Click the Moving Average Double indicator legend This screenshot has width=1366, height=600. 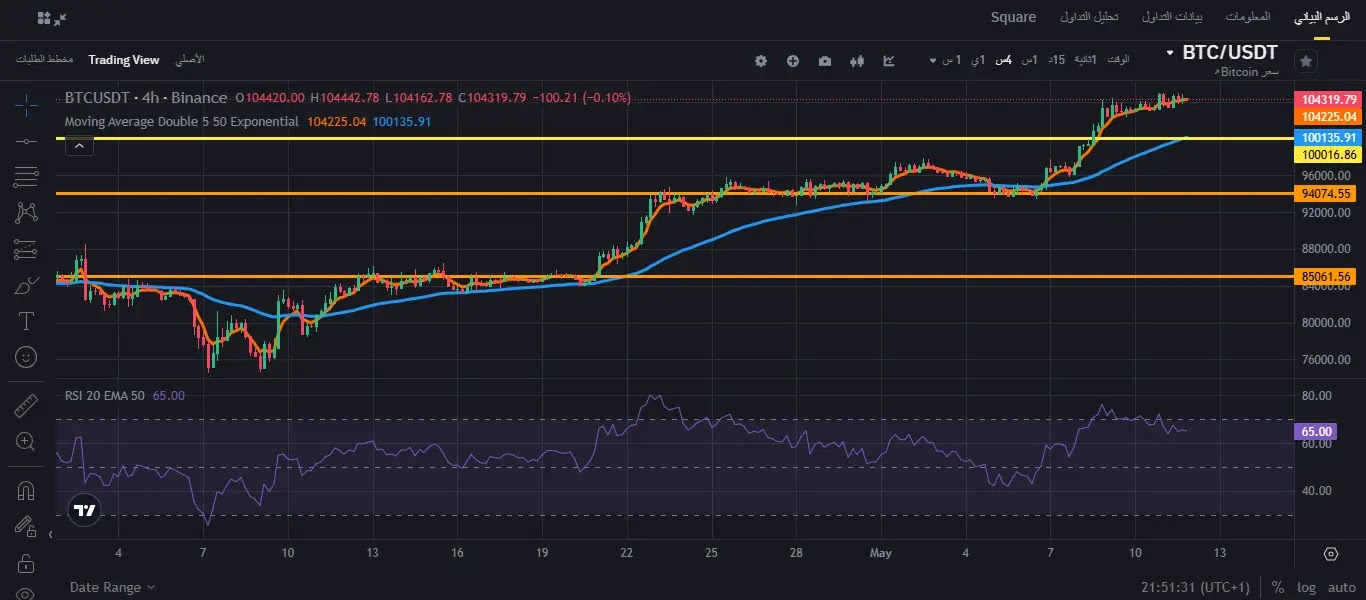coord(181,121)
